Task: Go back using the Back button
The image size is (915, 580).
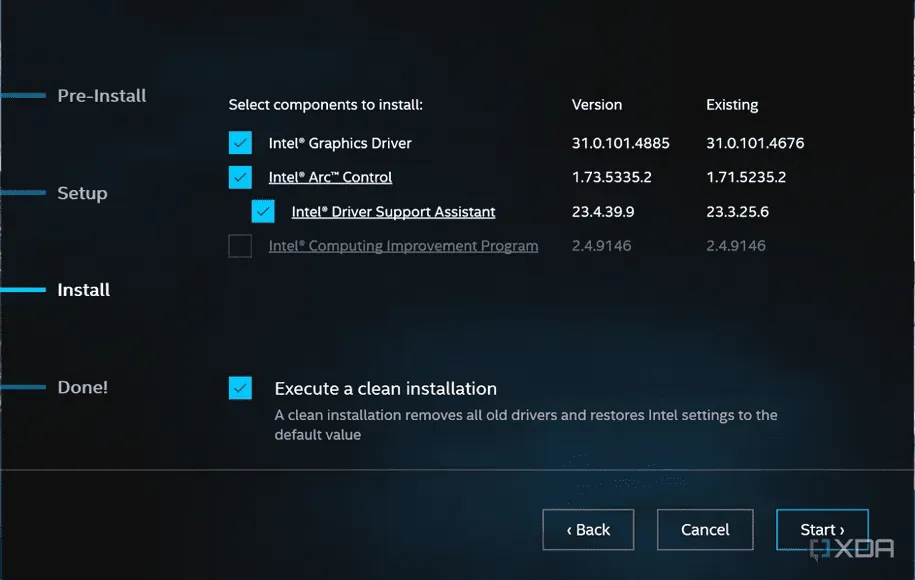Action: pyautogui.click(x=588, y=530)
